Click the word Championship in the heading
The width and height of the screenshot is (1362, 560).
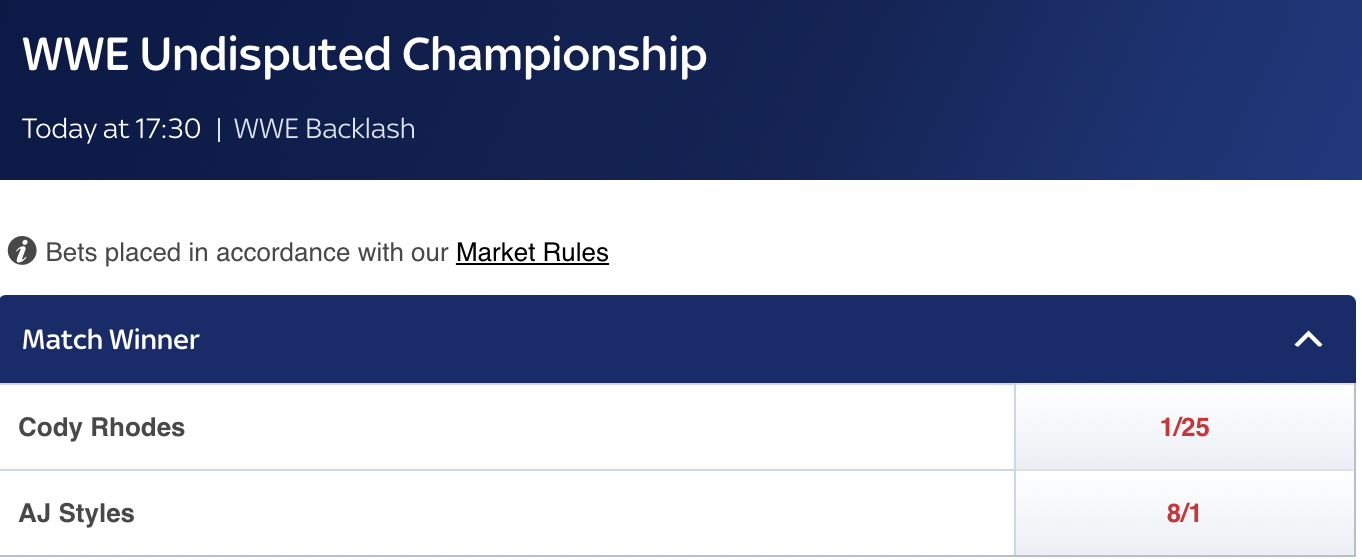point(554,55)
